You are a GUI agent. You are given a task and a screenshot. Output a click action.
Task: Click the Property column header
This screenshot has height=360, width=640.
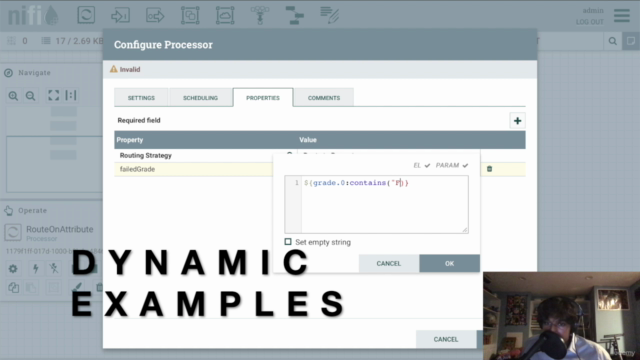click(129, 140)
